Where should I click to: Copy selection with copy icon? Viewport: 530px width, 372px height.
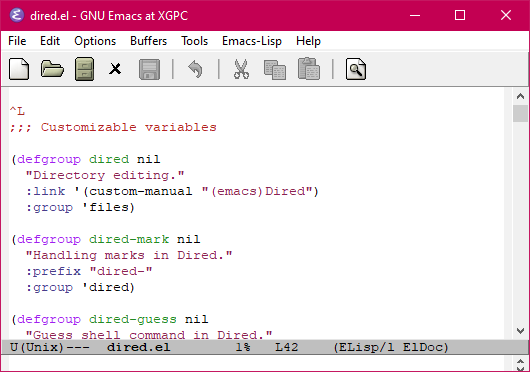tap(275, 70)
